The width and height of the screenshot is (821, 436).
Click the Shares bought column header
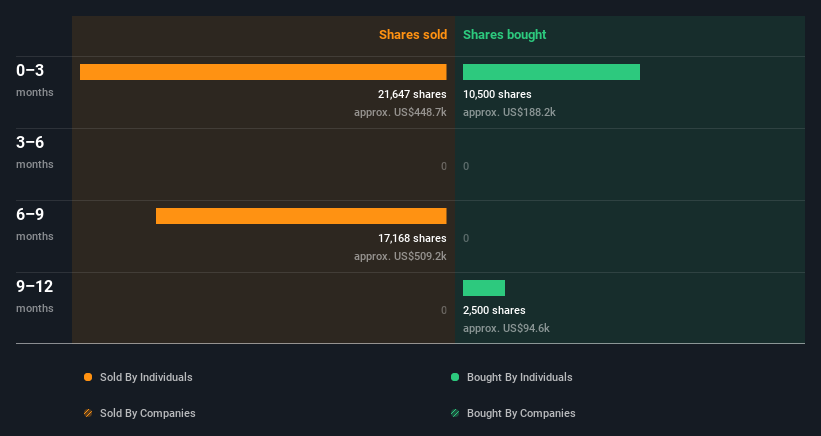(x=504, y=35)
